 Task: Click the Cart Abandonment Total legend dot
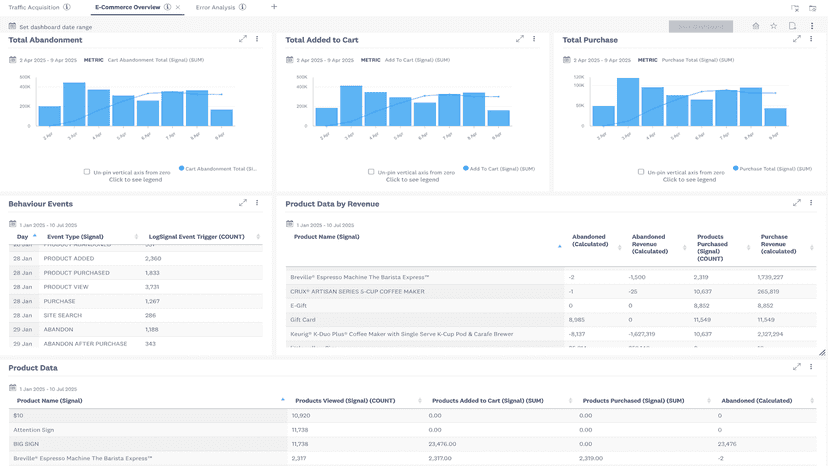182,169
